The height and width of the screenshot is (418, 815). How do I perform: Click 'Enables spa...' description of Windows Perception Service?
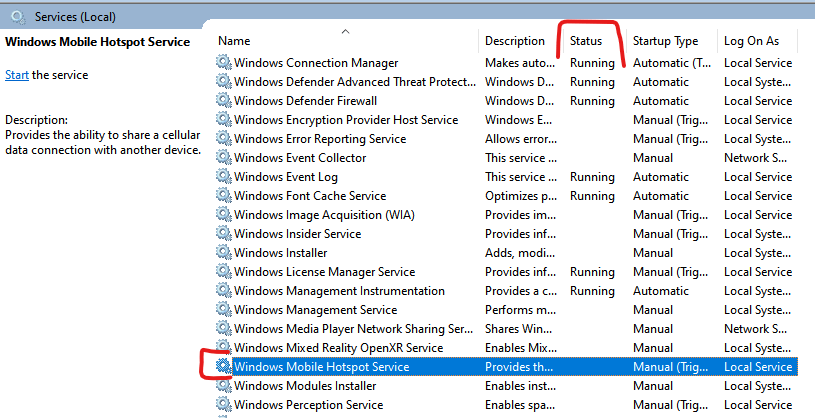pos(520,405)
